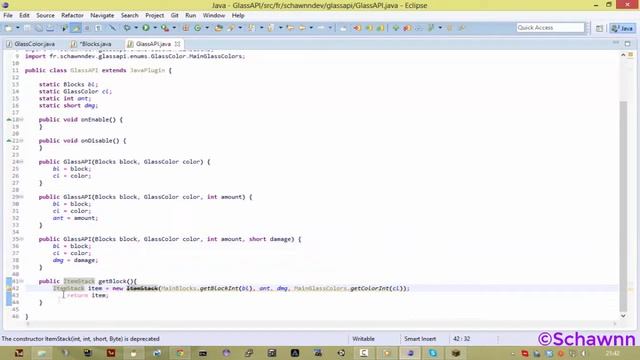Click the Search flashlight toolbar icon
The height and width of the screenshot is (360, 640).
coord(231,28)
